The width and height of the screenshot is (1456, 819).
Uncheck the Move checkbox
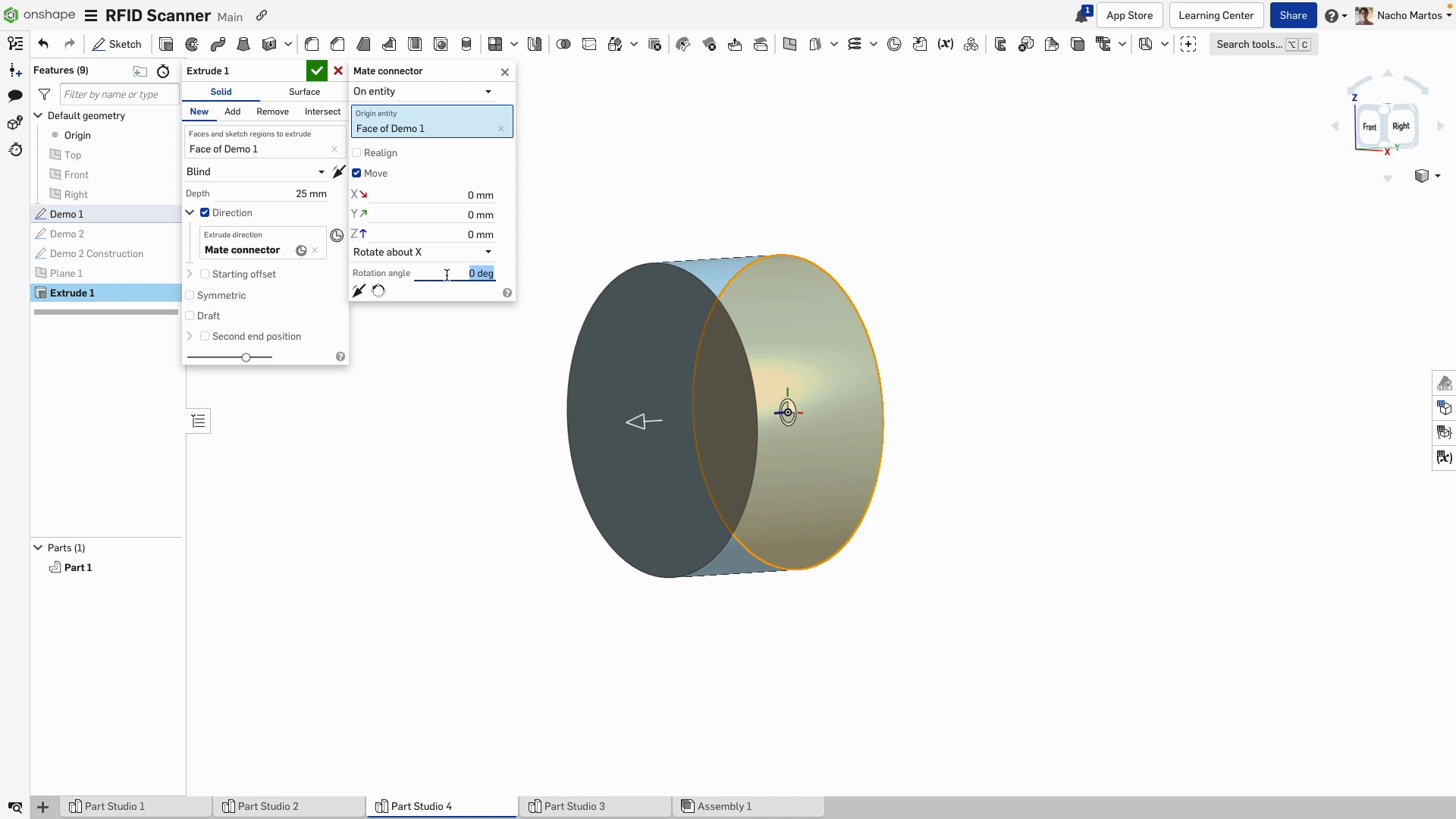tap(356, 174)
